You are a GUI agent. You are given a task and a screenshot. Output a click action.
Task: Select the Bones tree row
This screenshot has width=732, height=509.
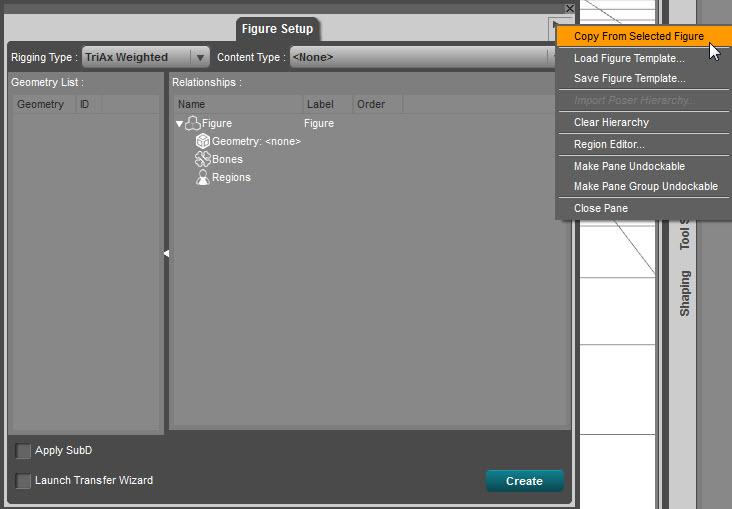tap(370, 159)
